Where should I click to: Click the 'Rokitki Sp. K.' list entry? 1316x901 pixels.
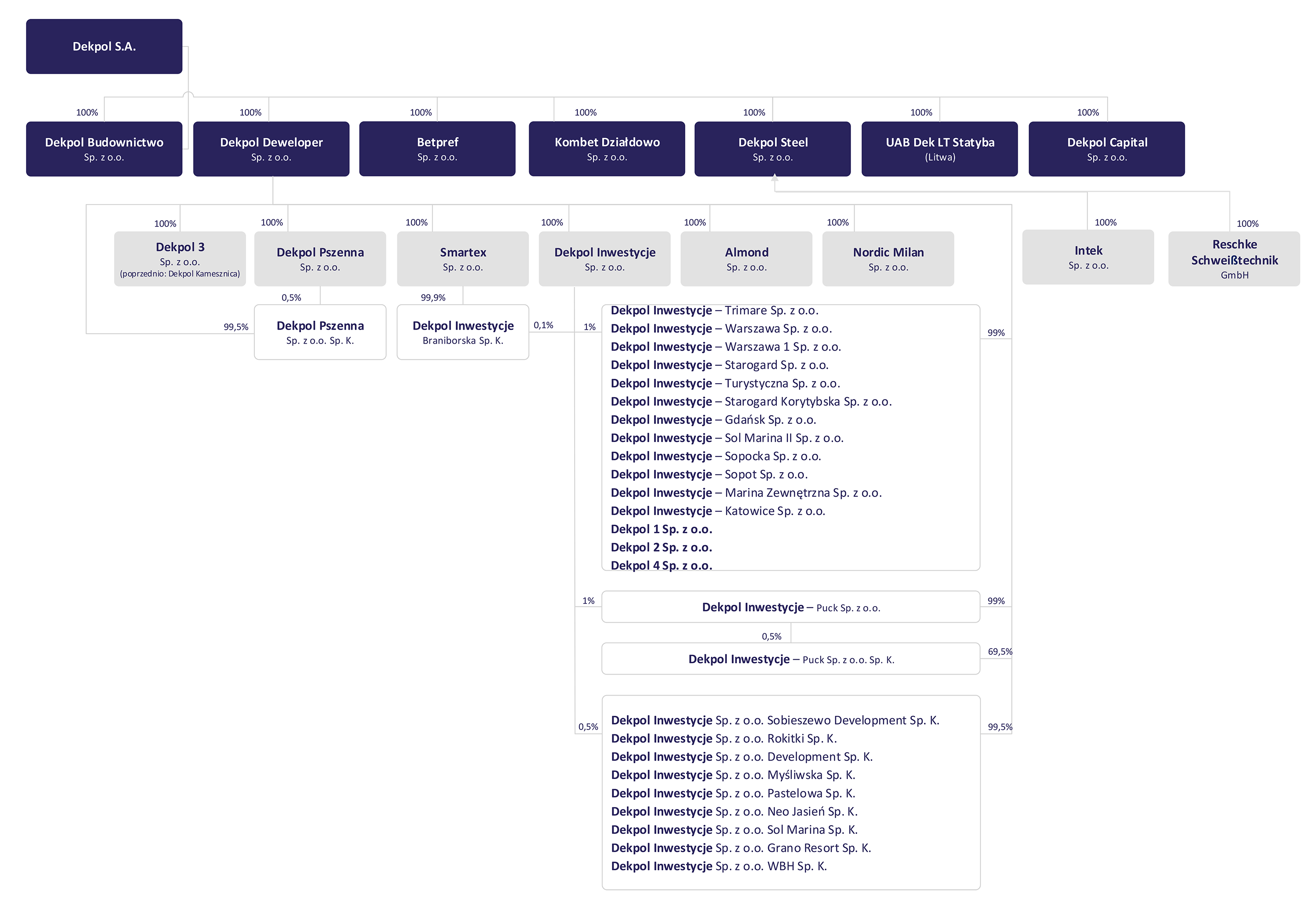[x=724, y=738]
